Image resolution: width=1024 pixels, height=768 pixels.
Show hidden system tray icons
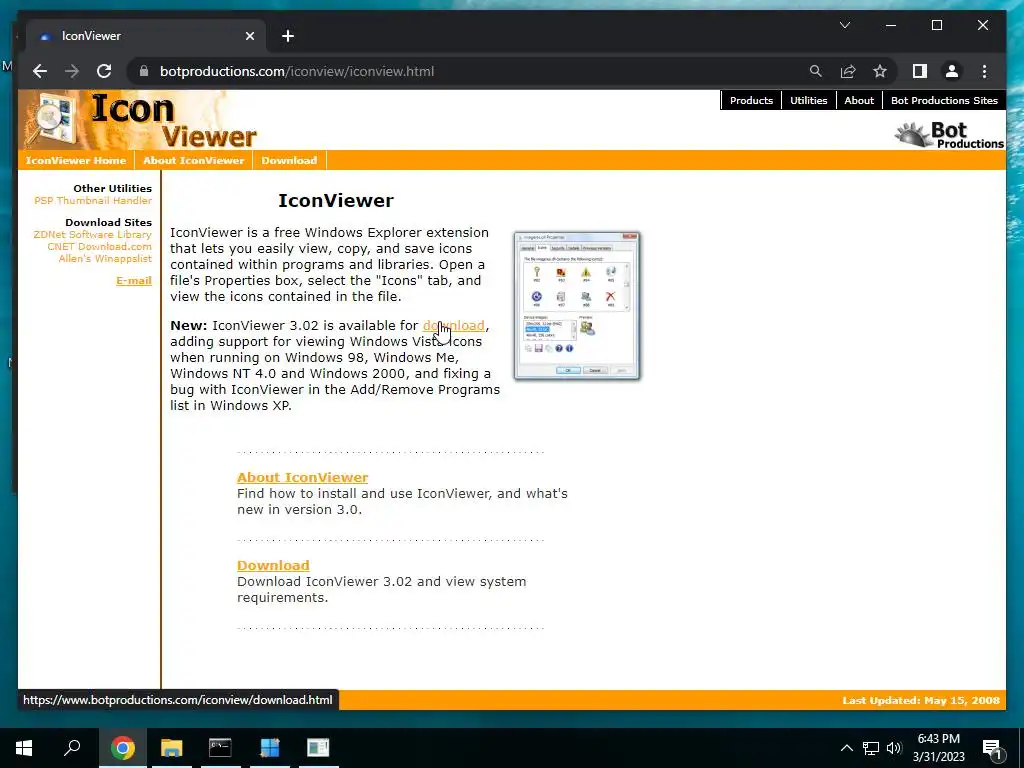[x=846, y=748]
